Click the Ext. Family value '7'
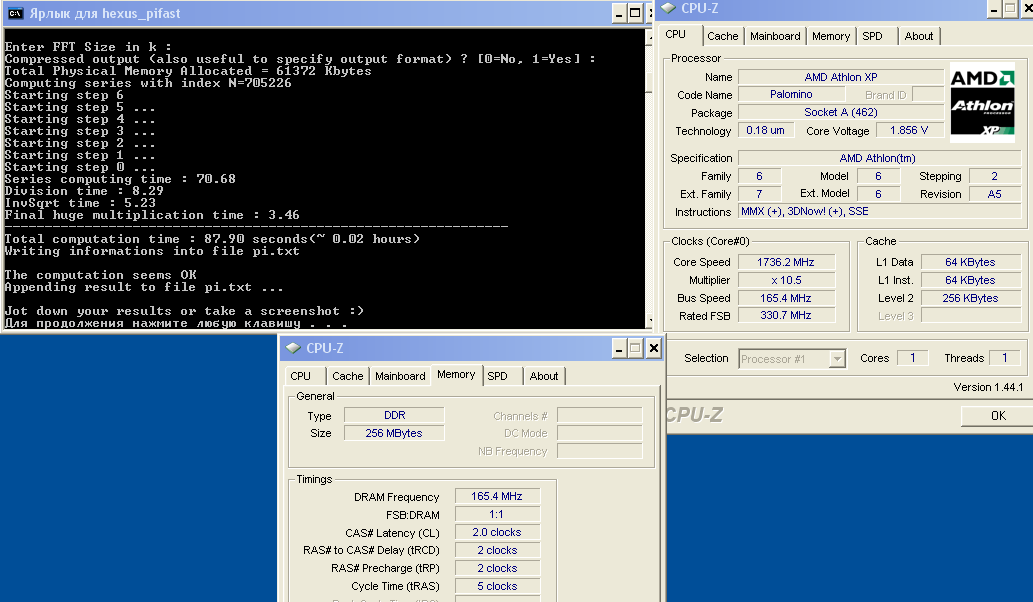The height and width of the screenshot is (602, 1033). coord(760,194)
